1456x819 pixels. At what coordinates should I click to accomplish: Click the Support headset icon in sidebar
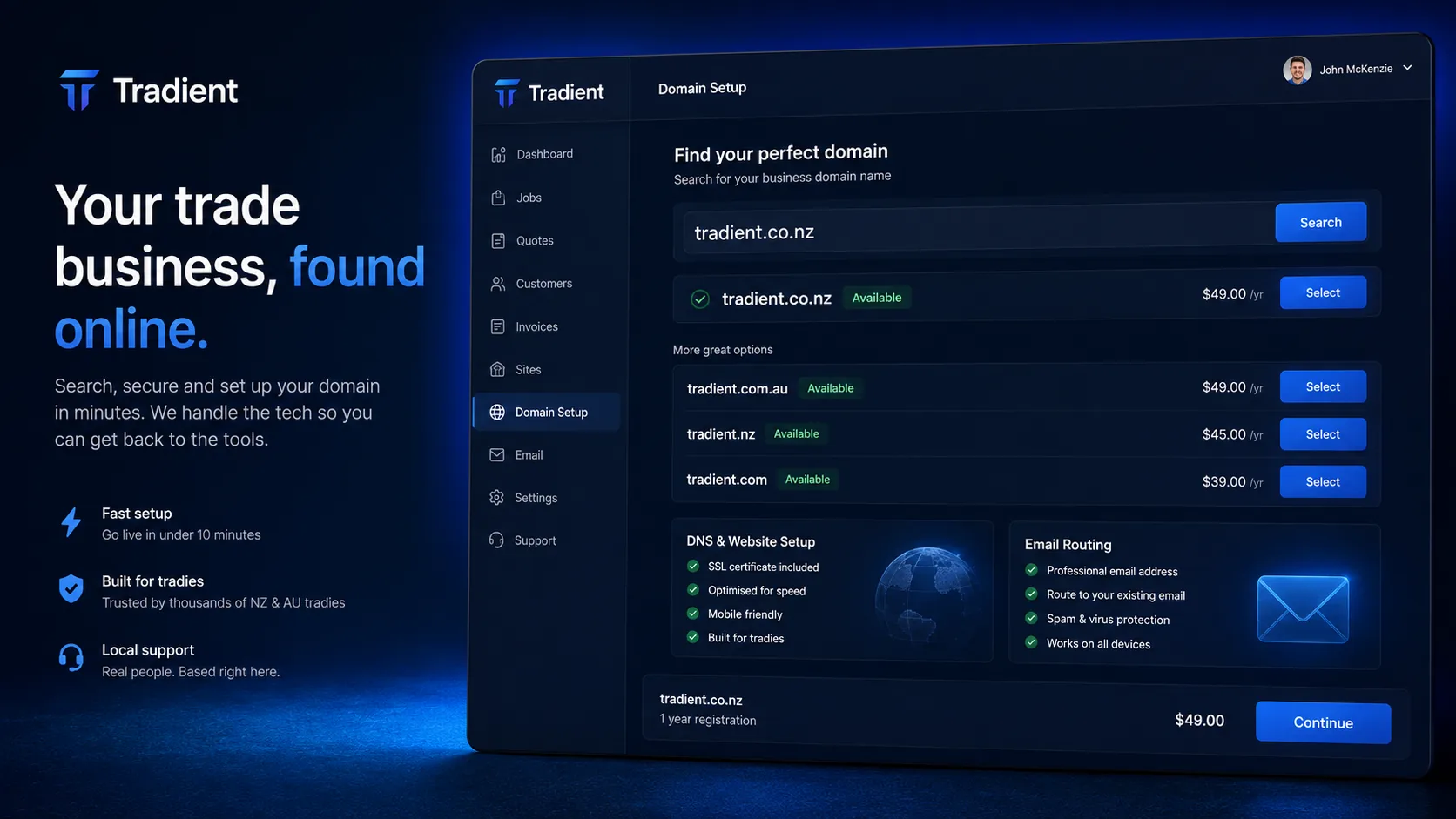(496, 540)
